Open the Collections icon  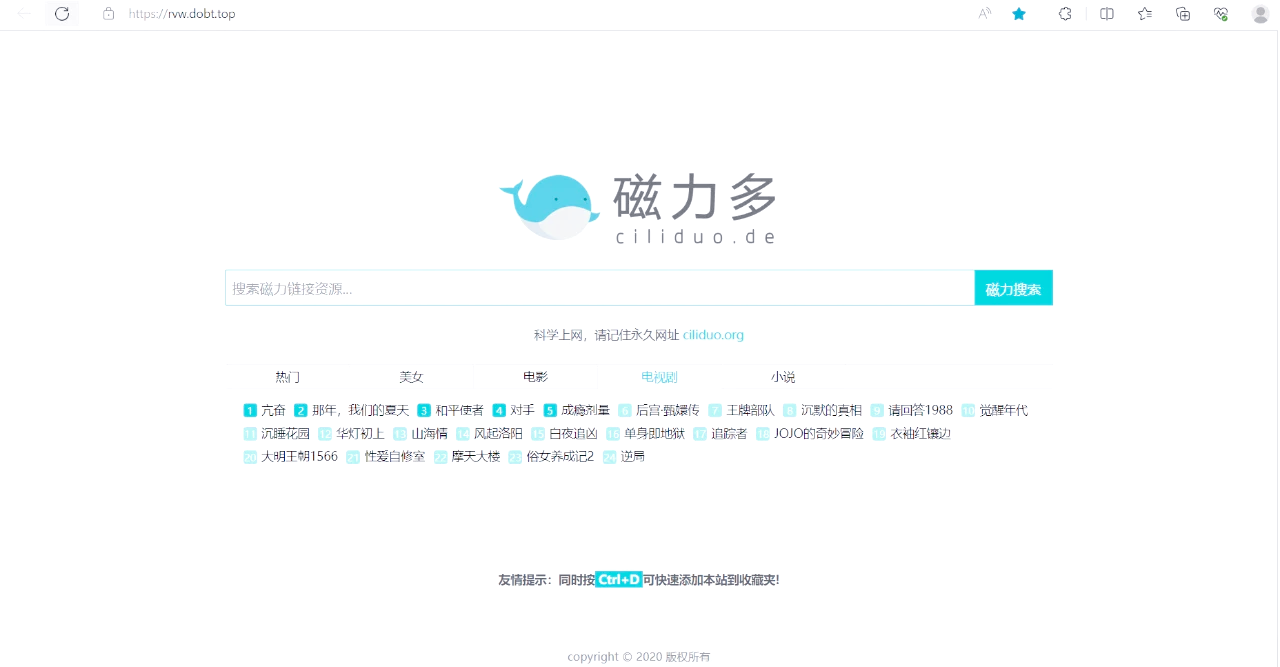tap(1183, 14)
